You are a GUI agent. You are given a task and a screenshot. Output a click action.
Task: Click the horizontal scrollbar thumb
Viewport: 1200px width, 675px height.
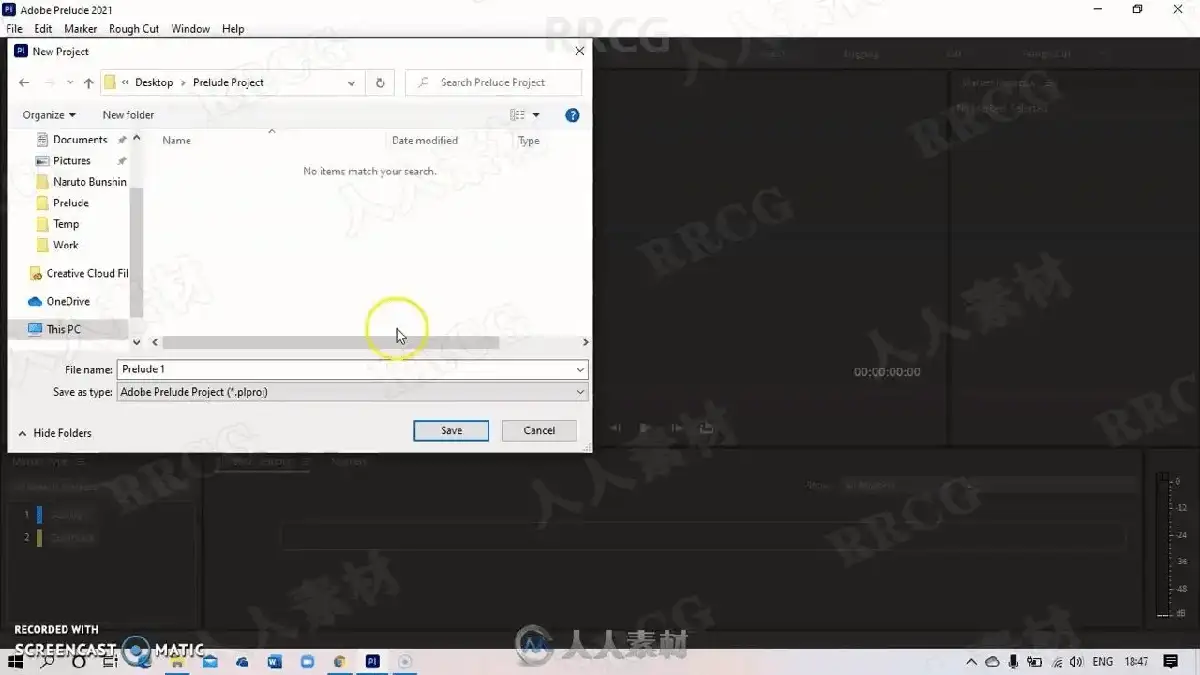click(x=330, y=342)
